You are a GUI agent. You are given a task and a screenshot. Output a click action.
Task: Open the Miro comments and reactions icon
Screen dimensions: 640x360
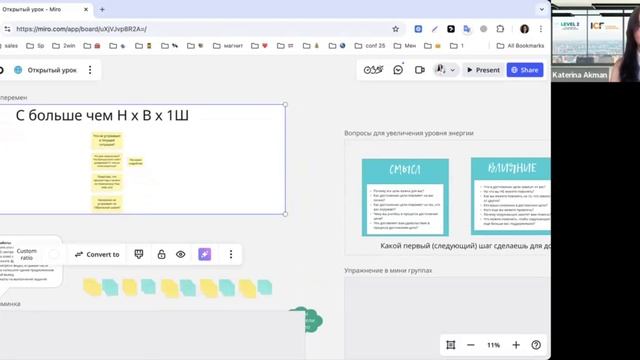[398, 70]
